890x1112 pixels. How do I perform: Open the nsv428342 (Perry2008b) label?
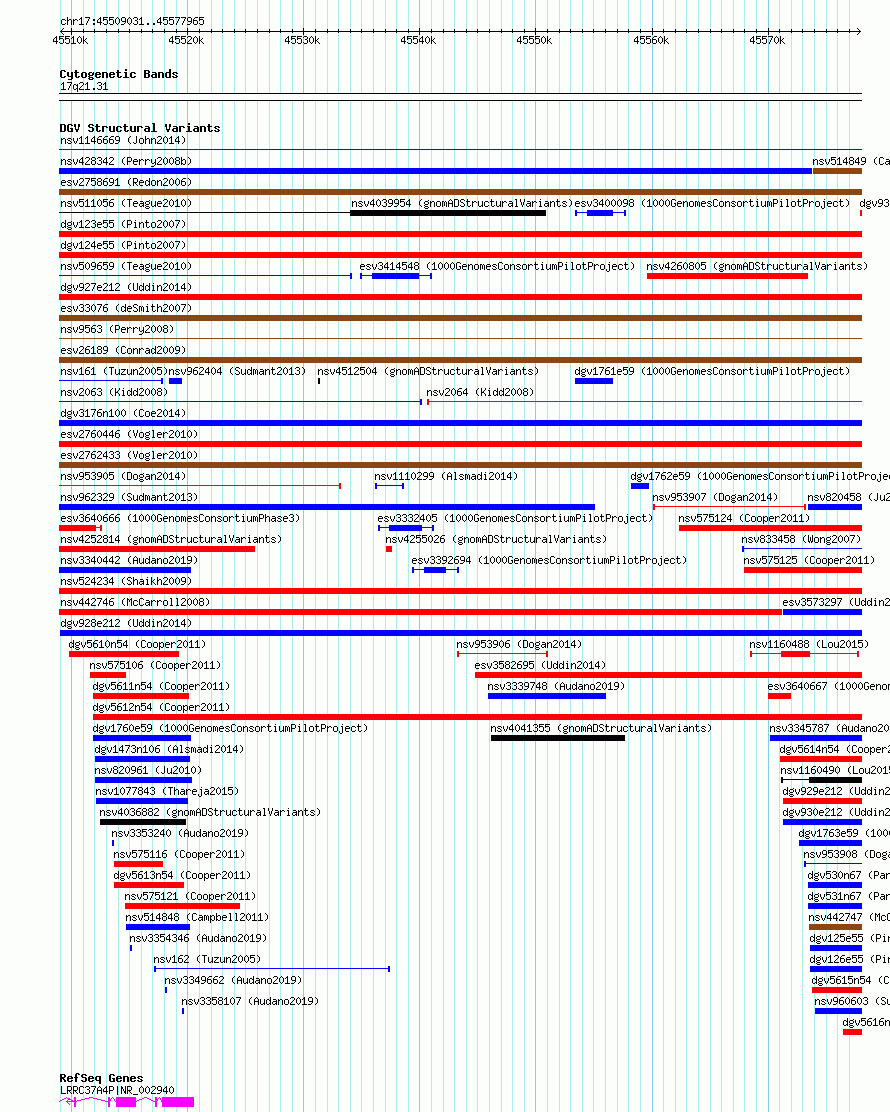126,161
